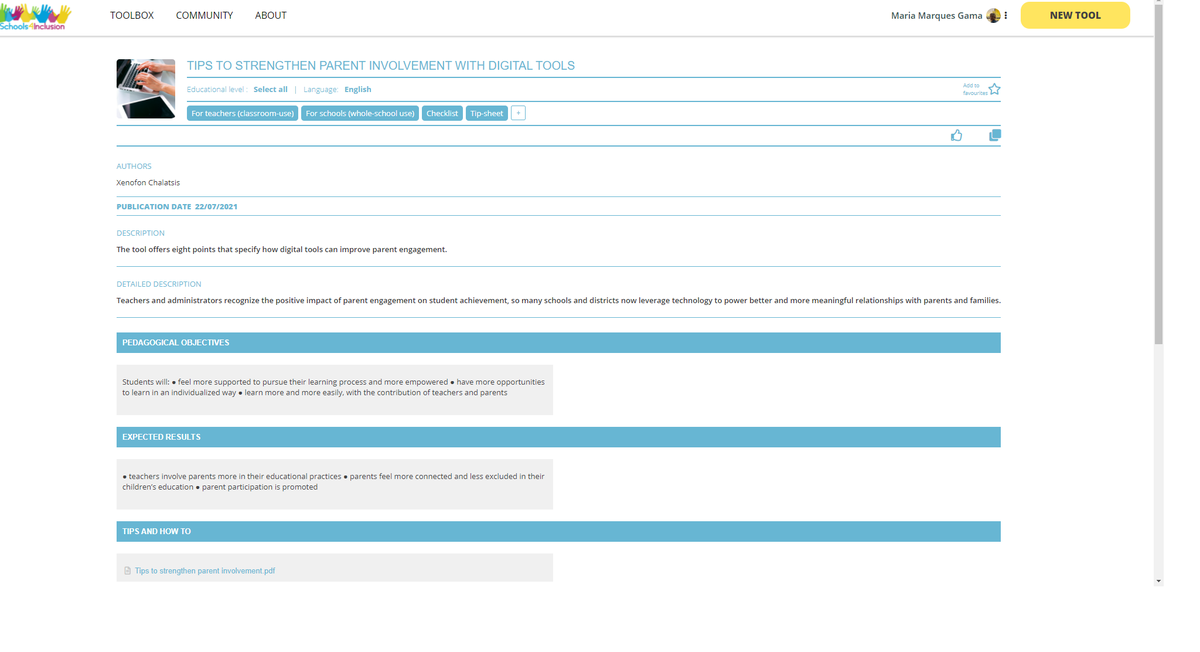Open the Language 'English' selector
This screenshot has width=1200, height=652.
click(358, 89)
